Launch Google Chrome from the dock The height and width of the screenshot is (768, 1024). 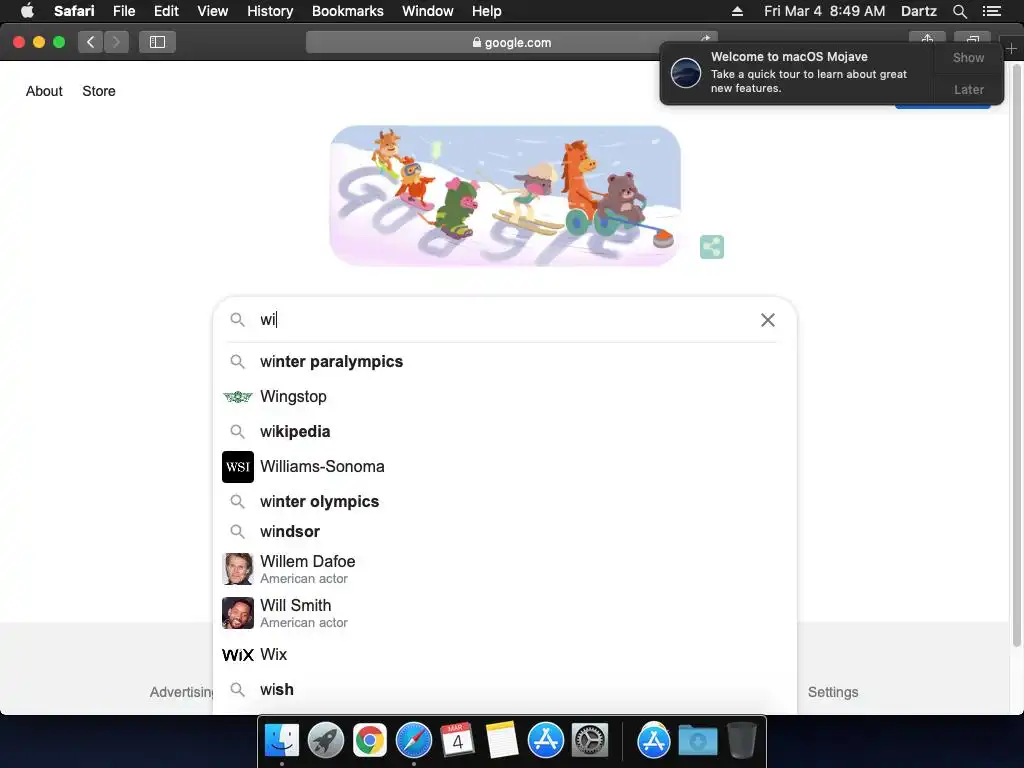[370, 741]
